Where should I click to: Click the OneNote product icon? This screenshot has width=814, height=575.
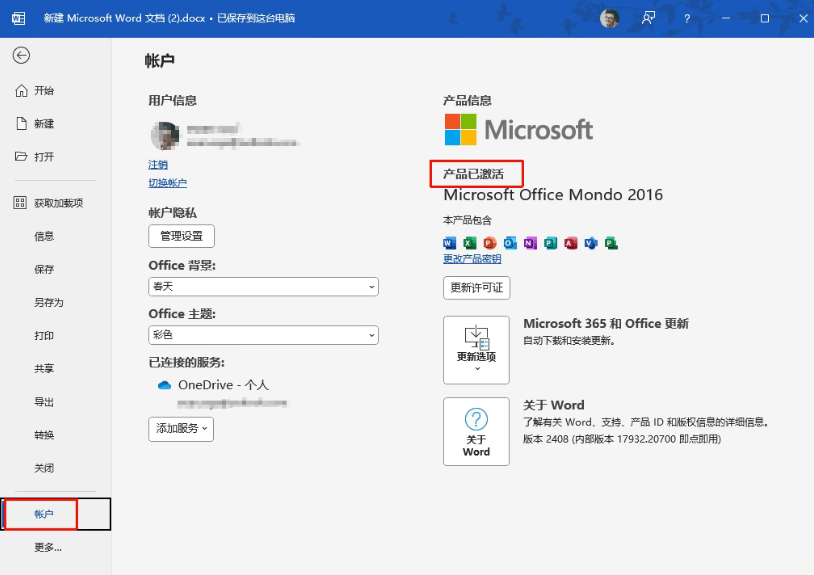[x=530, y=243]
